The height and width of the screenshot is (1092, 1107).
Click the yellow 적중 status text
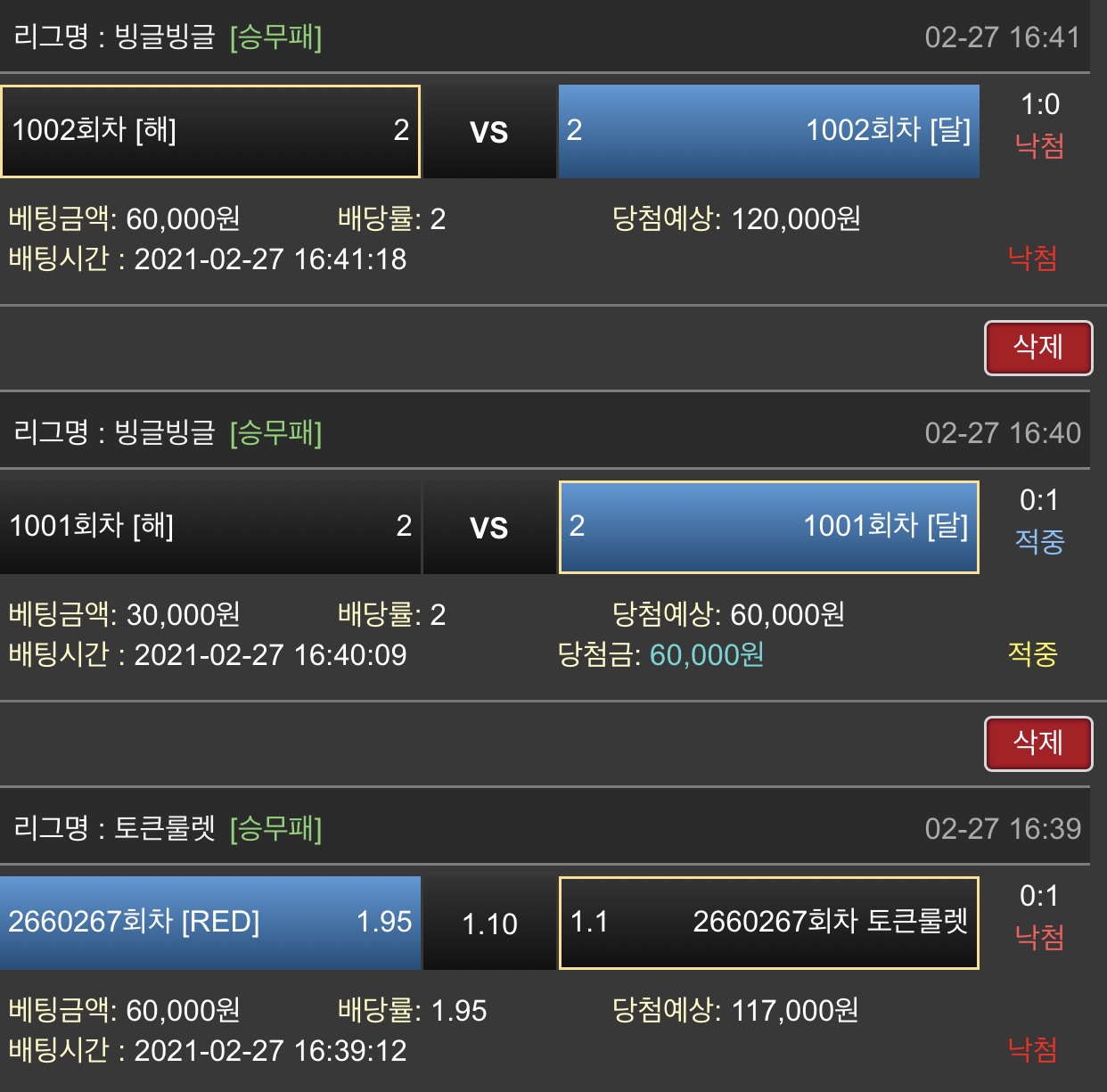tap(1032, 655)
